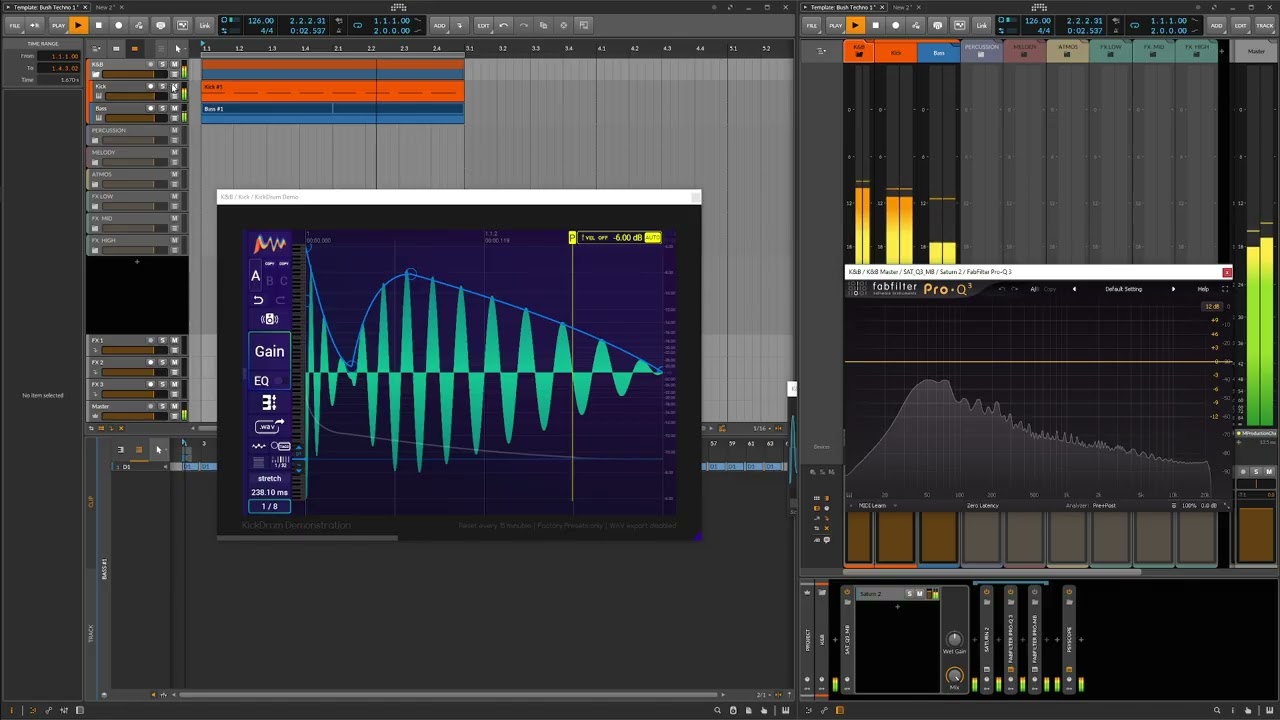Open the EDIT menu in left window
Viewport: 1280px width, 720px height.
[x=483, y=25]
